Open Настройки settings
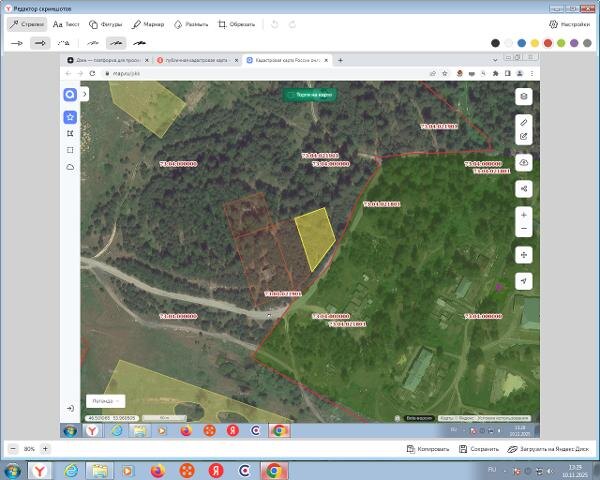 (x=569, y=24)
